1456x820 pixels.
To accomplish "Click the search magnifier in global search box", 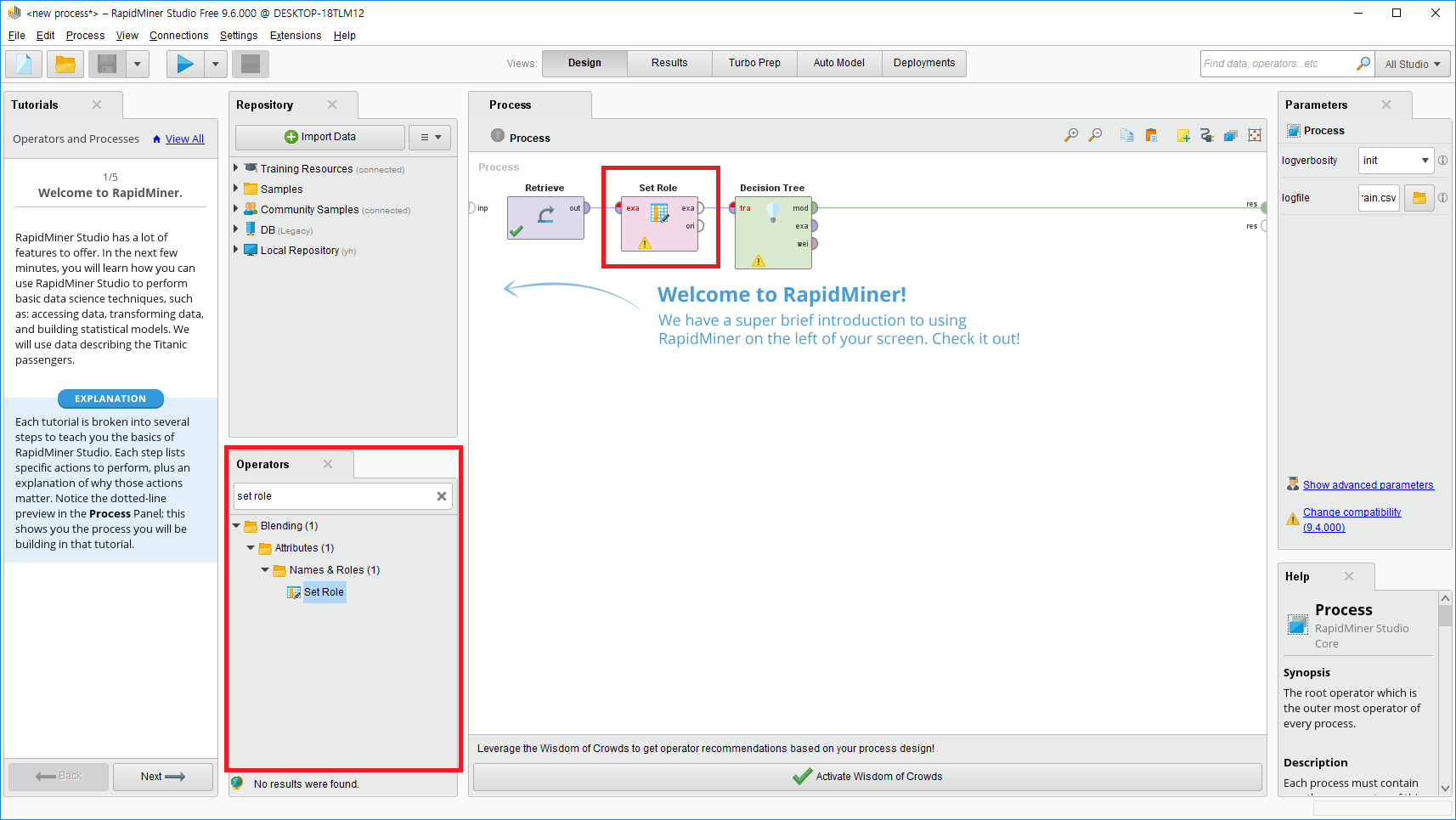I will (x=1363, y=64).
